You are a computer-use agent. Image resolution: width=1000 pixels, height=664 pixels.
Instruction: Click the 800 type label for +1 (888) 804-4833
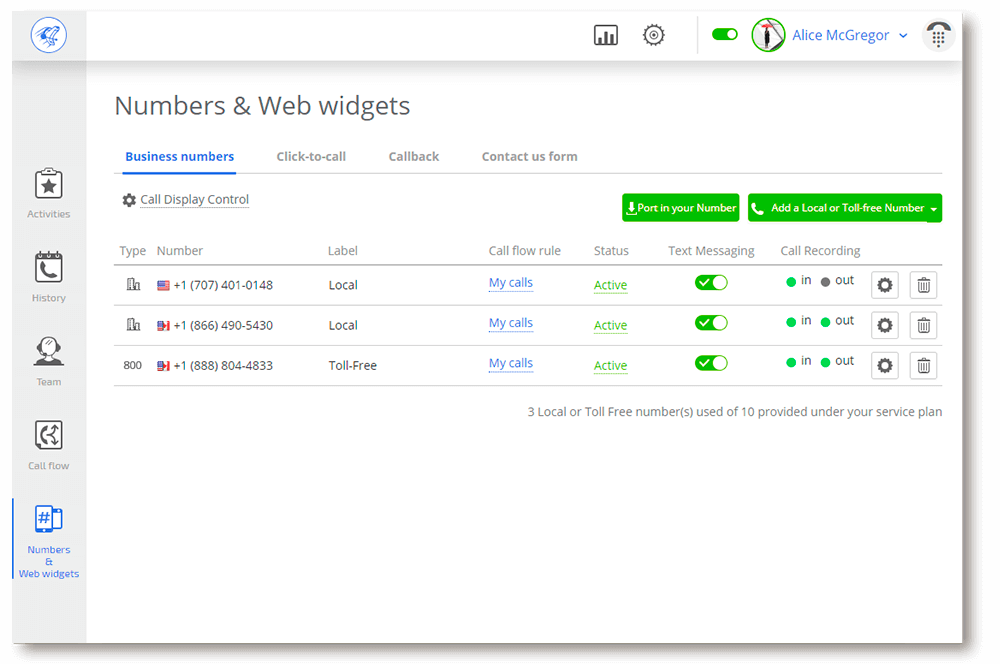(x=133, y=365)
